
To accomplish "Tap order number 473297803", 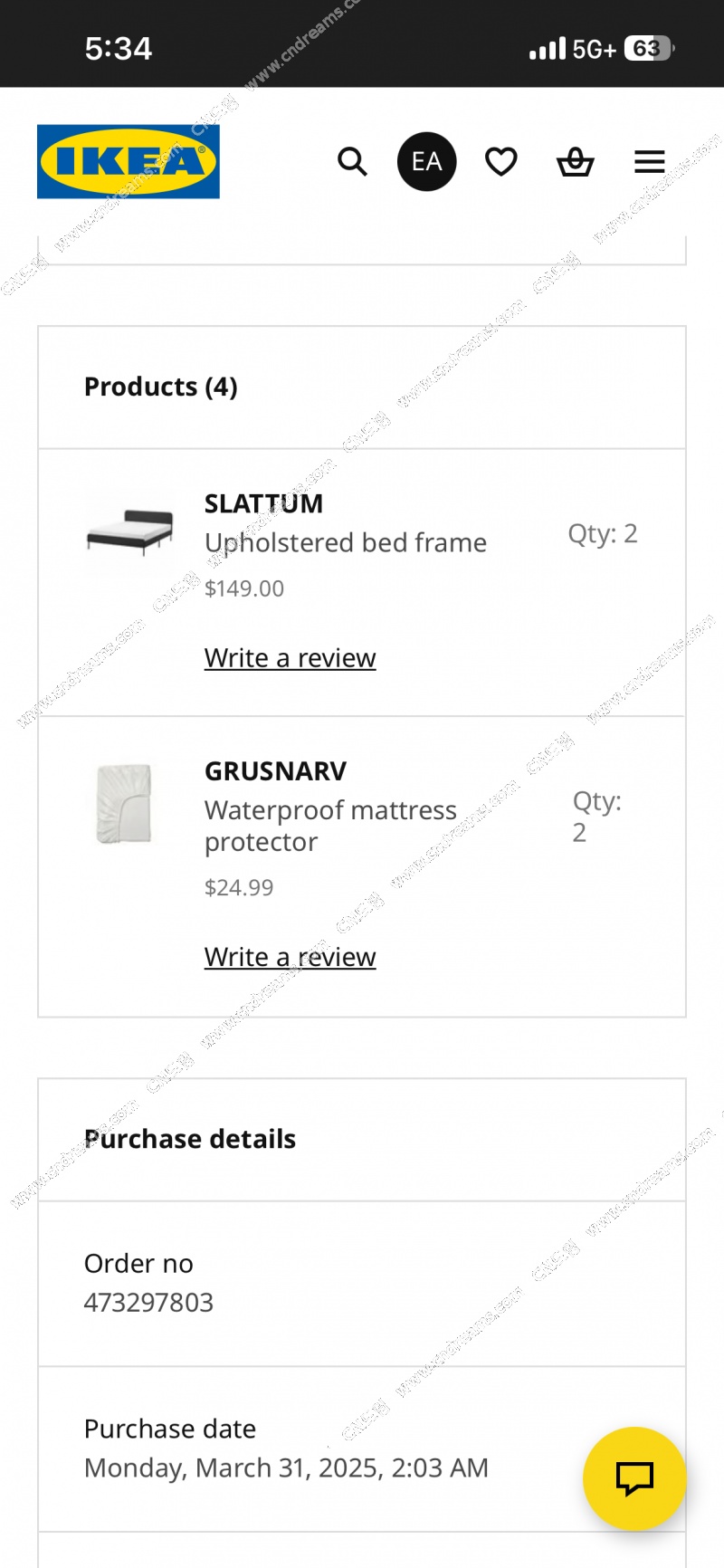I will pyautogui.click(x=148, y=1303).
